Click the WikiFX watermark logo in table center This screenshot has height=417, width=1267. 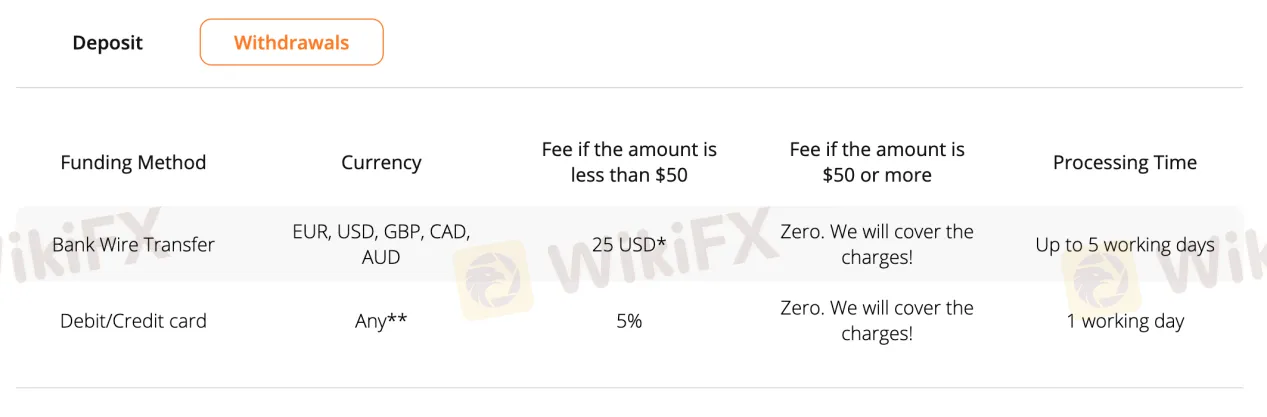(493, 277)
